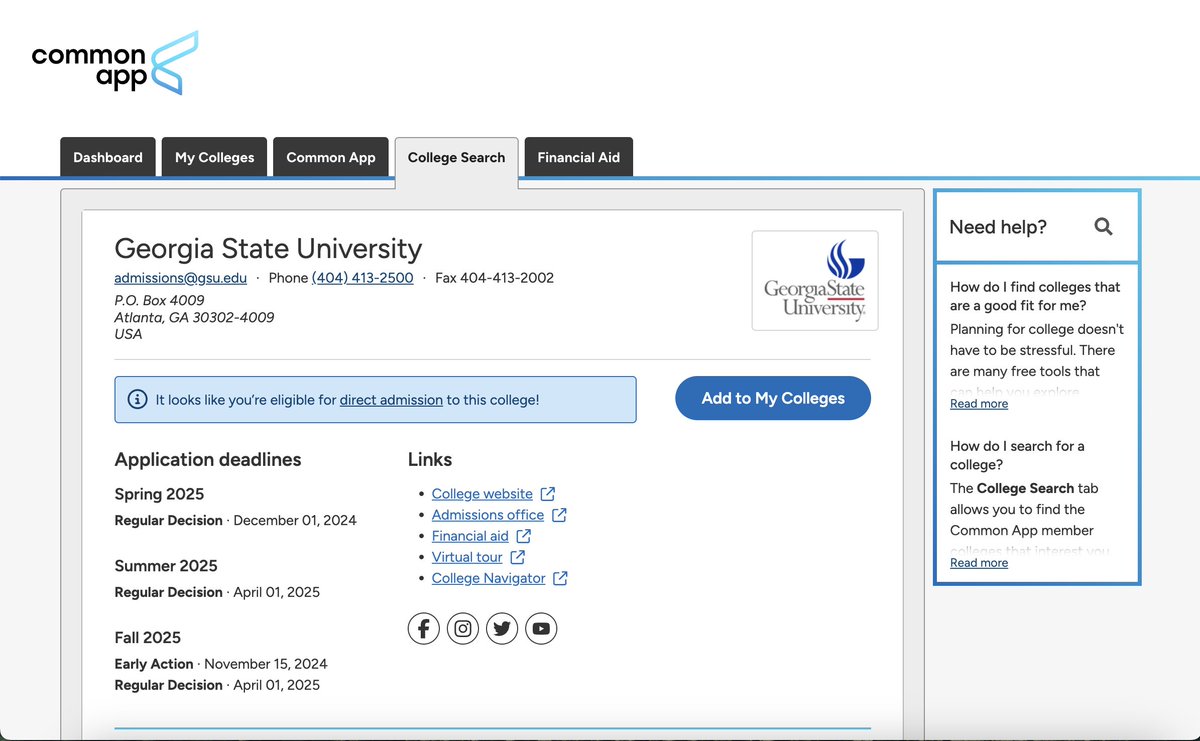Click external-link icon beside College Navigator

561,578
